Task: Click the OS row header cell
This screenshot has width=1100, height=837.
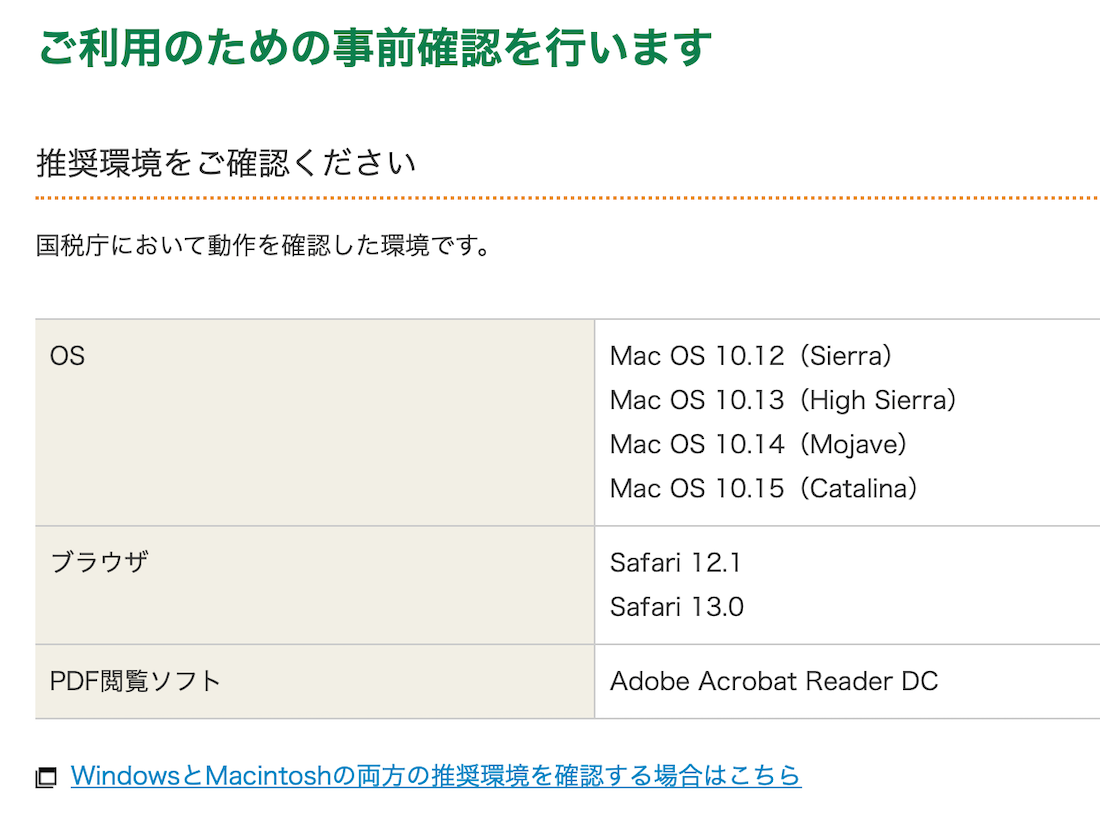Action: (315, 422)
